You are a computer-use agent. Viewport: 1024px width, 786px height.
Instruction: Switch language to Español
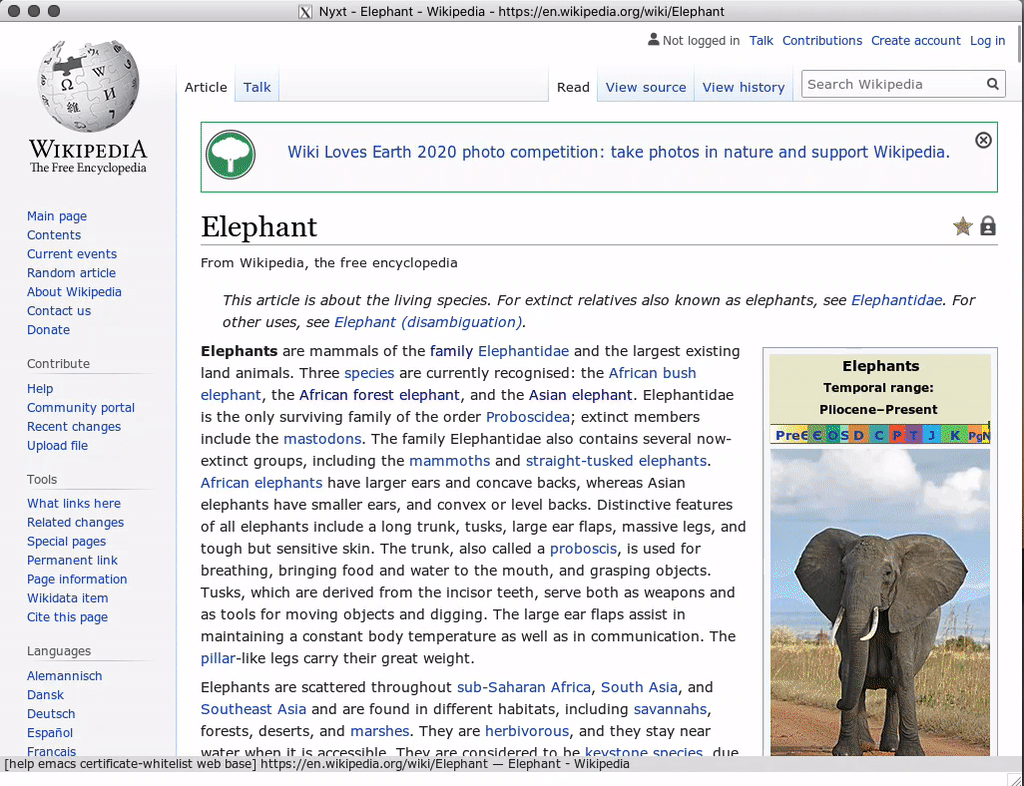point(50,732)
